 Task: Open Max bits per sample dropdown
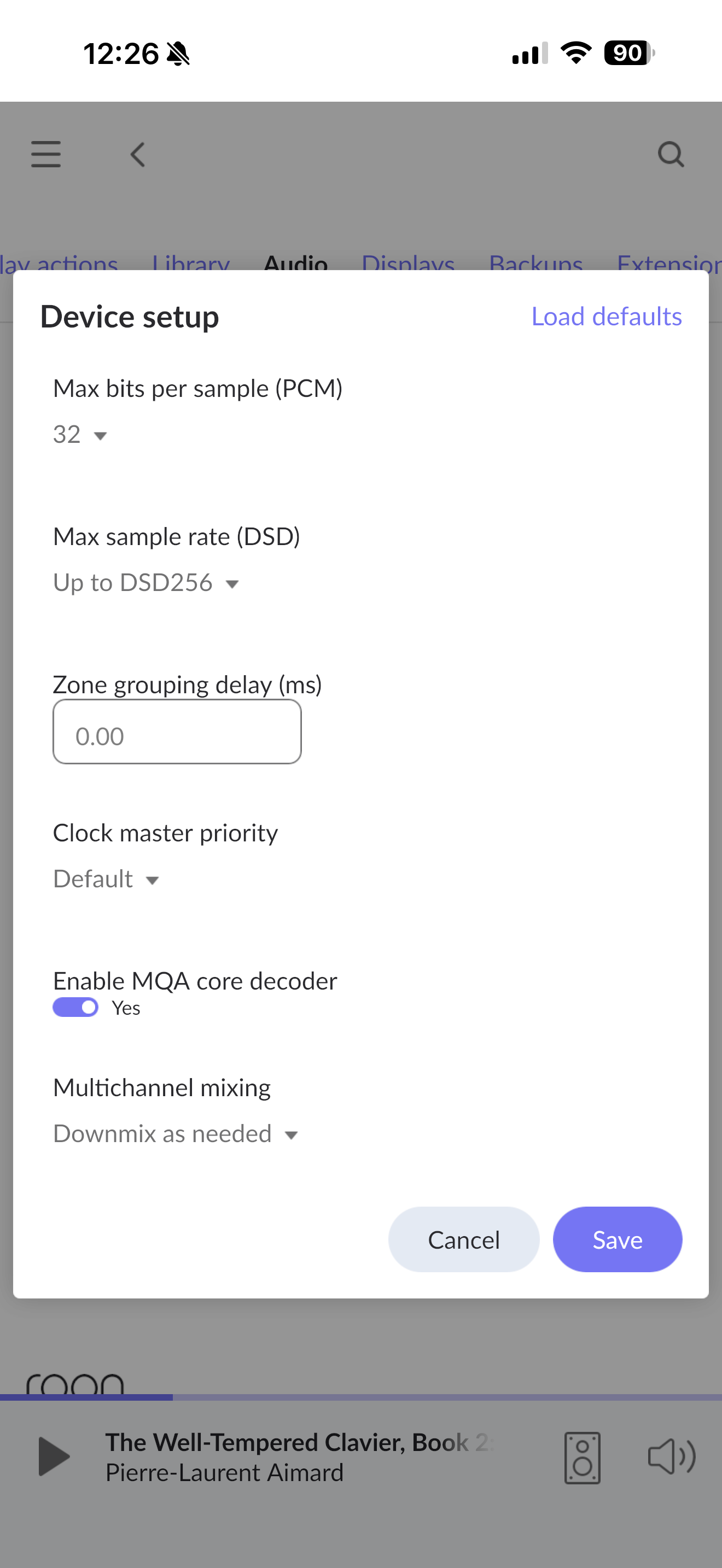pyautogui.click(x=80, y=435)
